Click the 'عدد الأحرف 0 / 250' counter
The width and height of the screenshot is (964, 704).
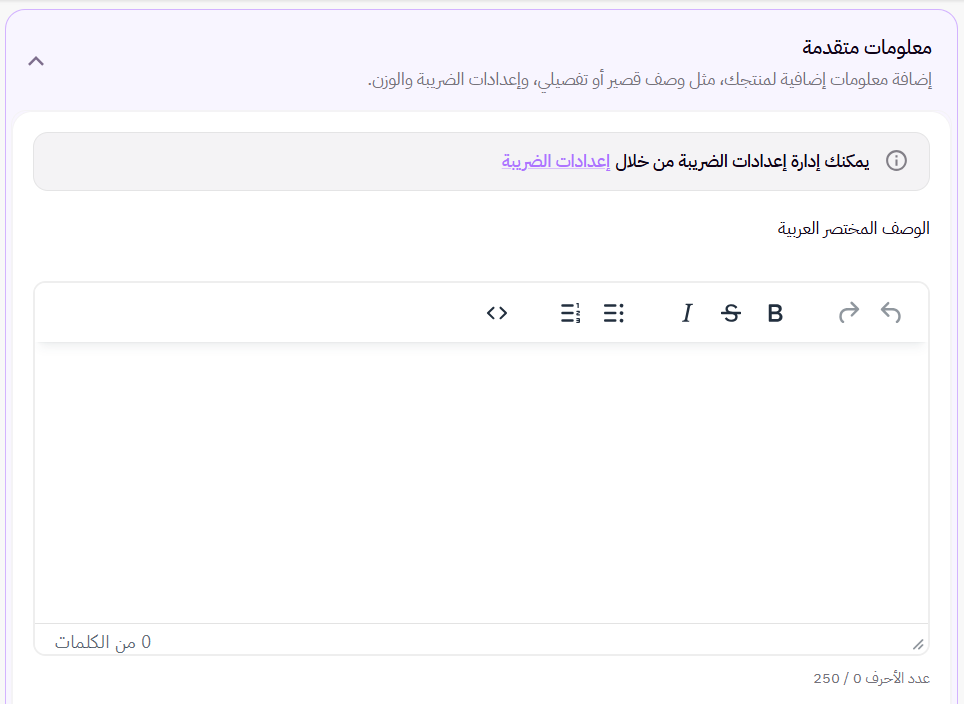pos(871,678)
